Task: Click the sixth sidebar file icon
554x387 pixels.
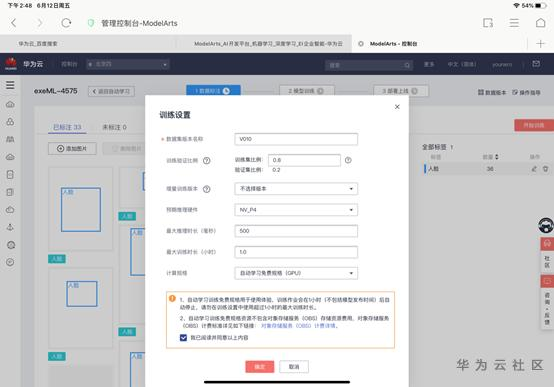Action: click(x=10, y=192)
